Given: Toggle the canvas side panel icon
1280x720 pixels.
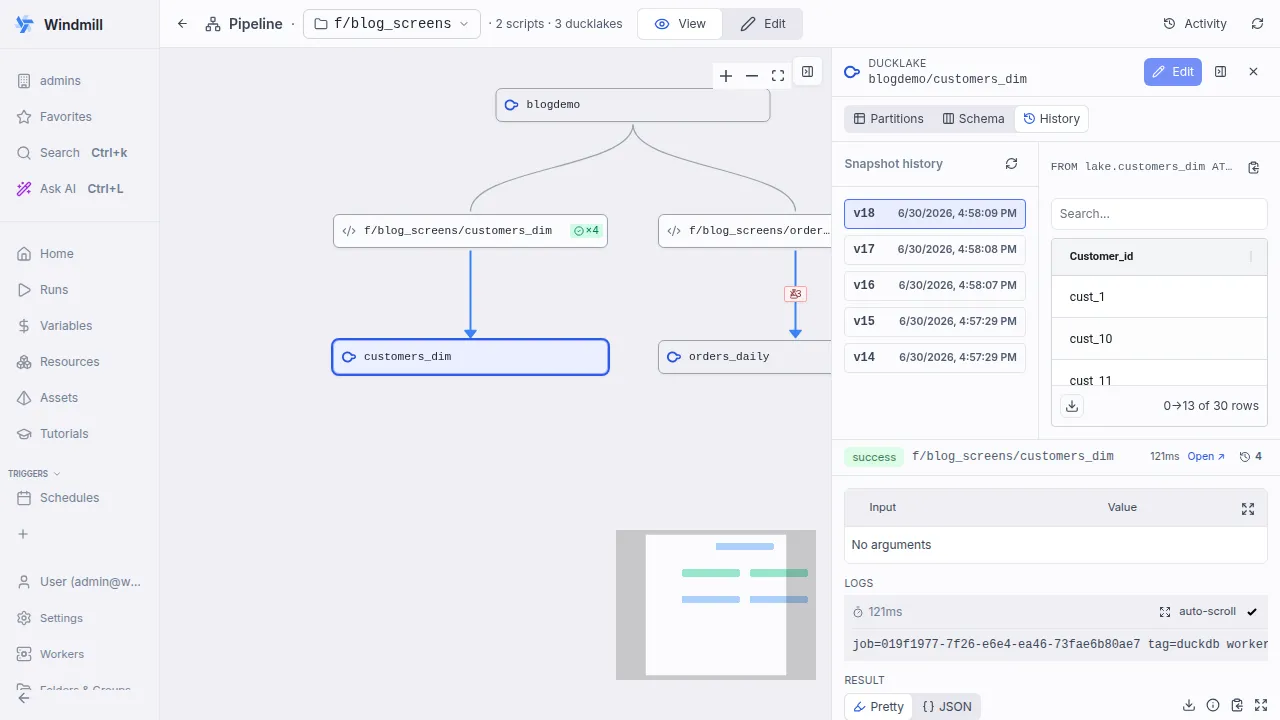Looking at the screenshot, I should [807, 72].
